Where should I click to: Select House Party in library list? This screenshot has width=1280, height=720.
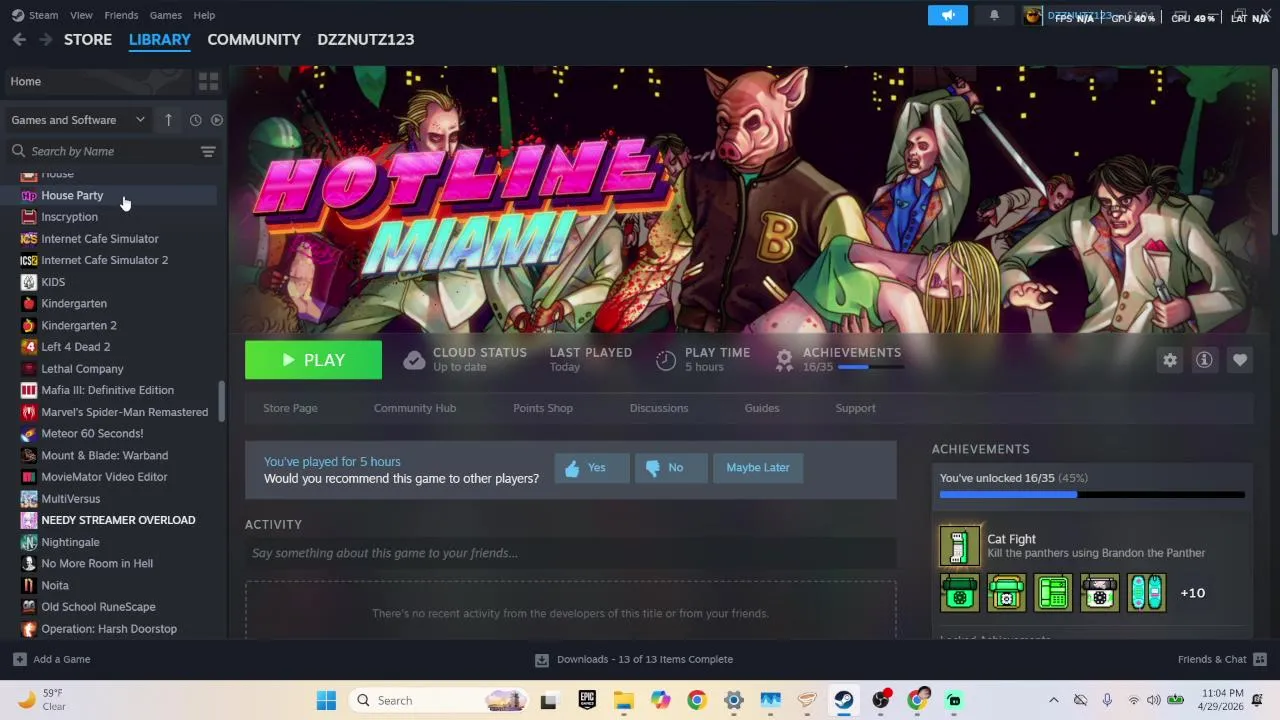[110, 195]
